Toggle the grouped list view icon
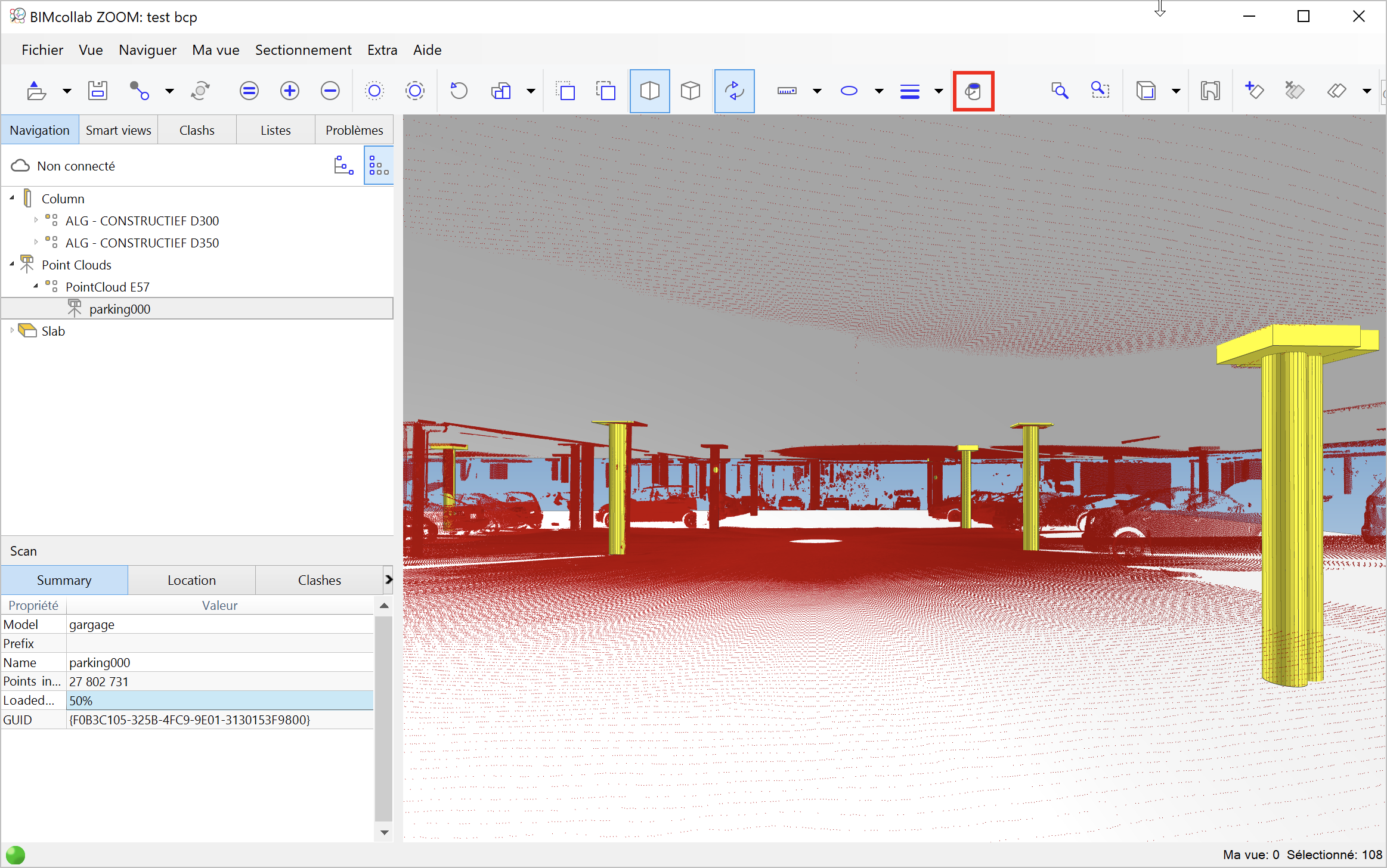Image resolution: width=1387 pixels, height=868 pixels. click(x=379, y=165)
